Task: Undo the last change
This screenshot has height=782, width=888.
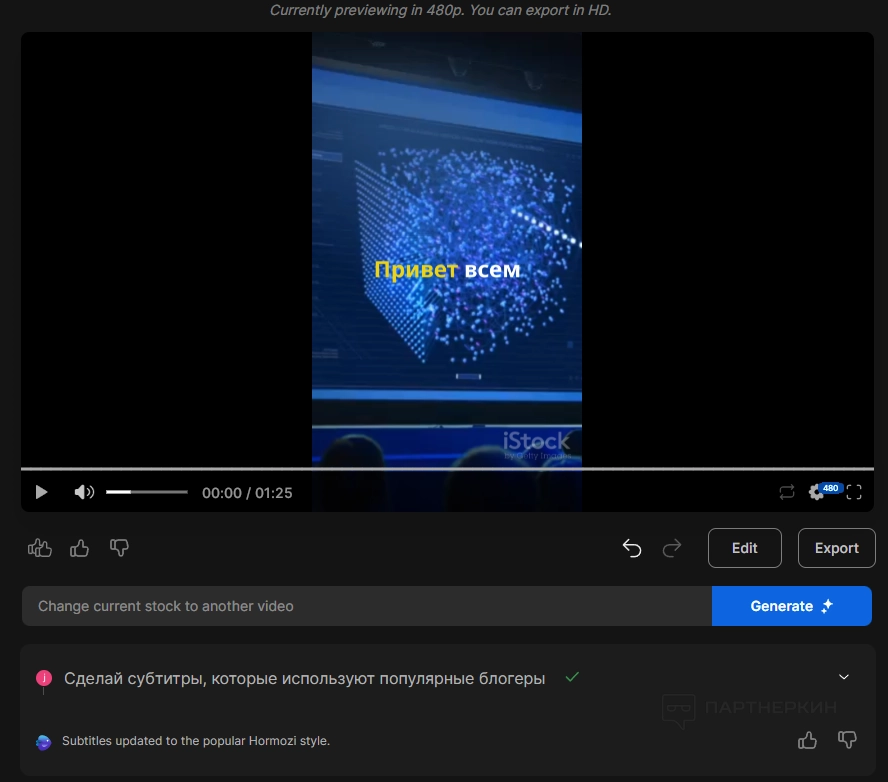Action: point(632,548)
